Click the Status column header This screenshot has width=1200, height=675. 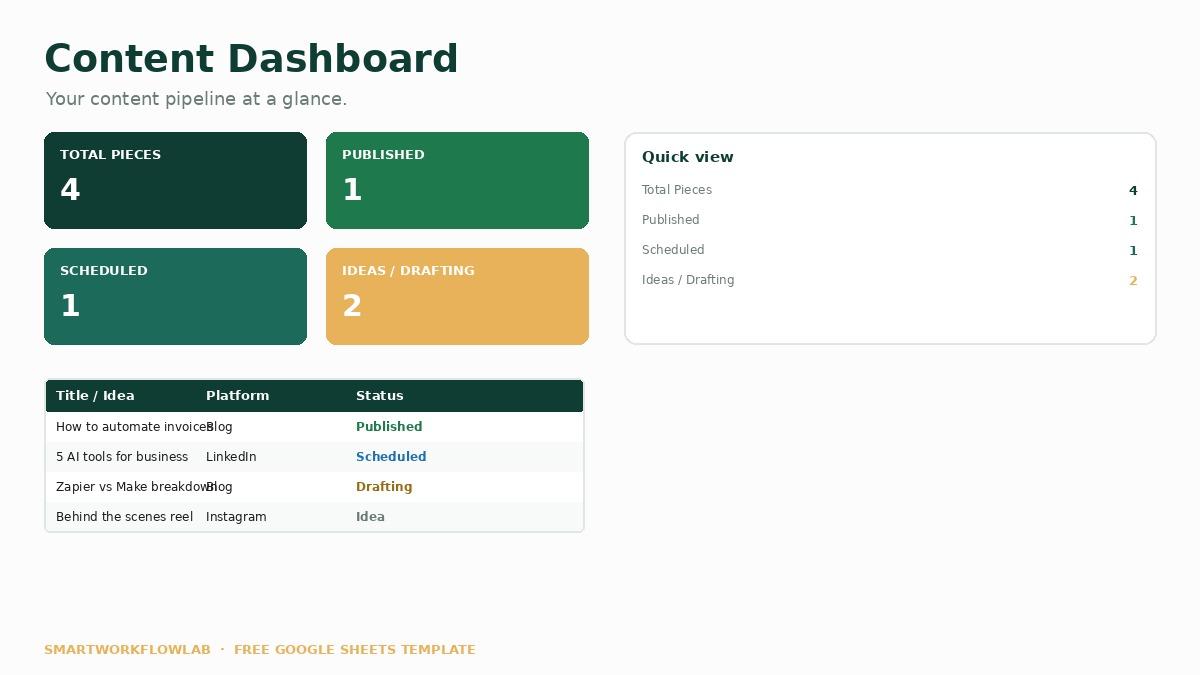(x=380, y=396)
